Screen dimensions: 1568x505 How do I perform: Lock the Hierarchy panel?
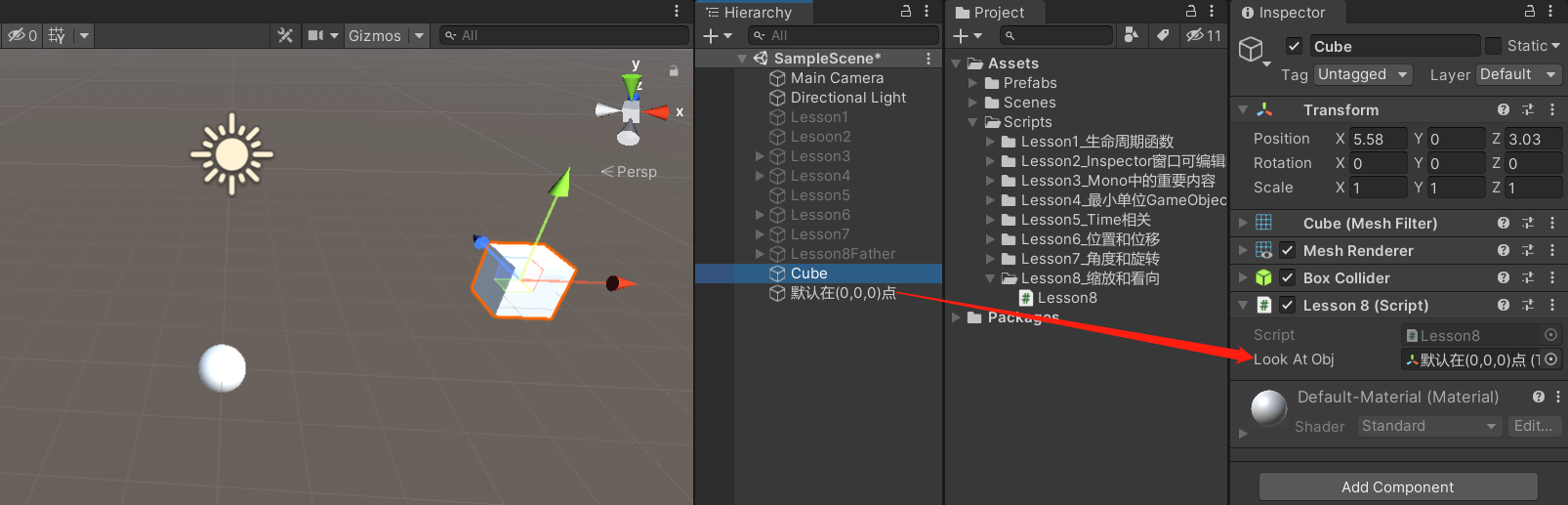pos(906,11)
